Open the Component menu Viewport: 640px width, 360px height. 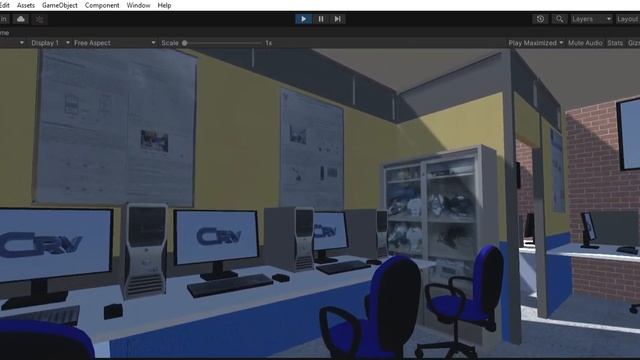point(102,5)
